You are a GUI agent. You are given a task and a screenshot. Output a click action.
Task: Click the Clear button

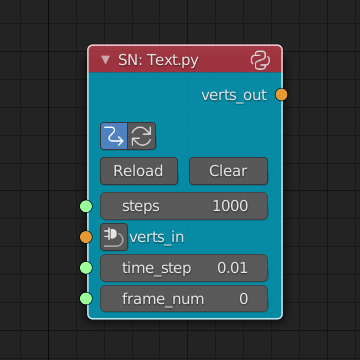click(228, 171)
